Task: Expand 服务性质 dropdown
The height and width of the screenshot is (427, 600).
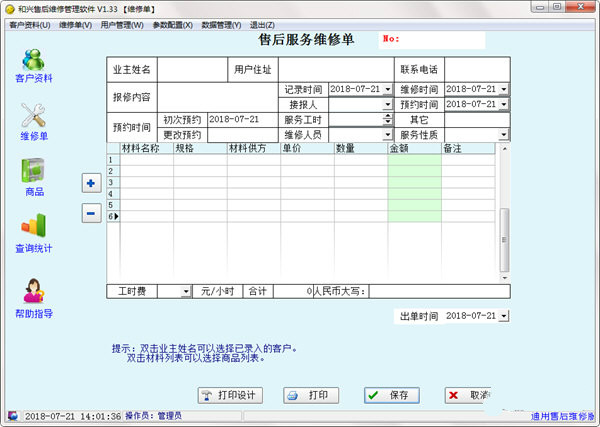Action: click(504, 134)
